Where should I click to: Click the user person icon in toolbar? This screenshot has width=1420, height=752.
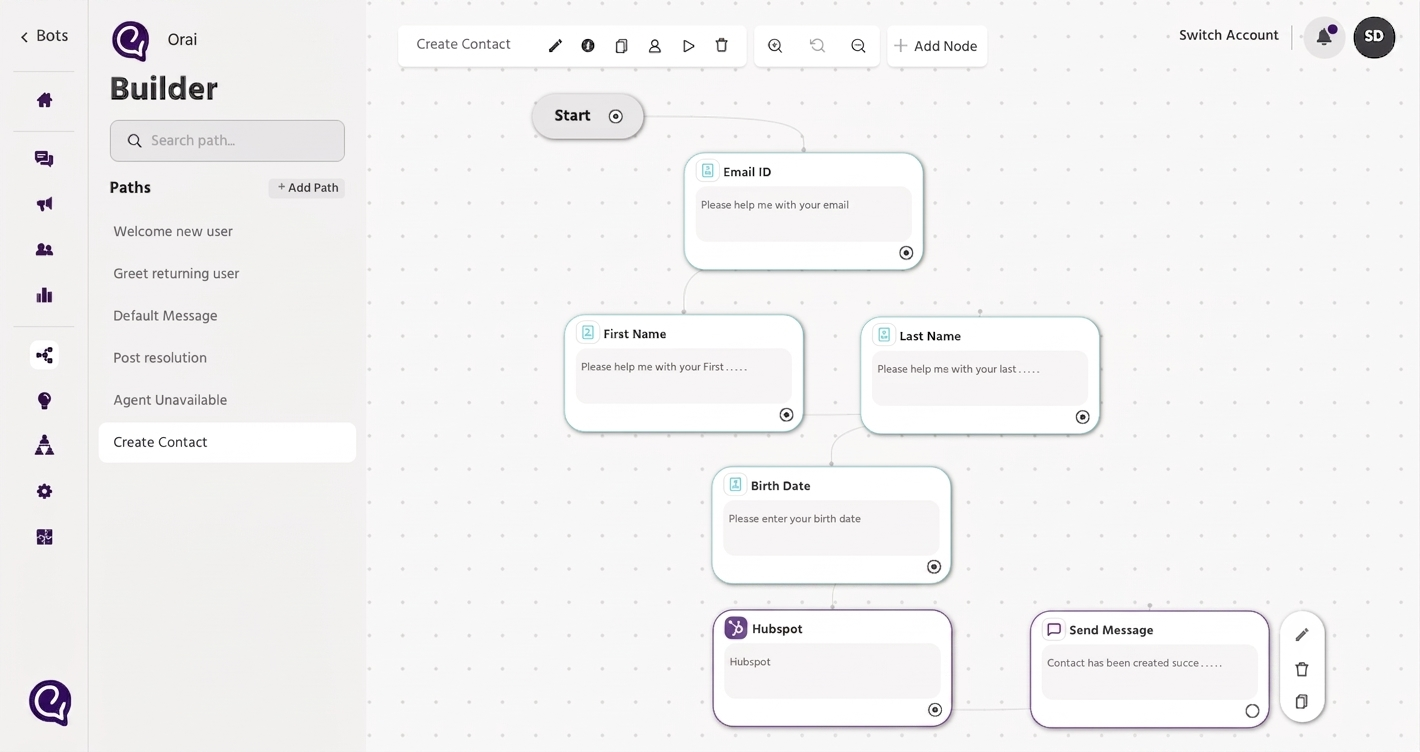(655, 46)
